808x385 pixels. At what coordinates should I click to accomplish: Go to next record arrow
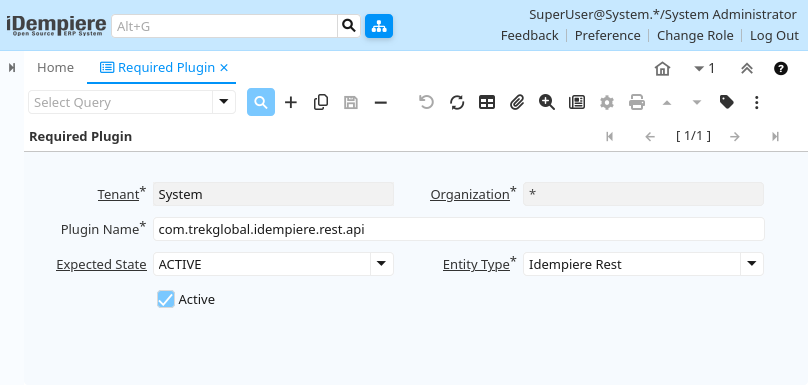tap(735, 137)
